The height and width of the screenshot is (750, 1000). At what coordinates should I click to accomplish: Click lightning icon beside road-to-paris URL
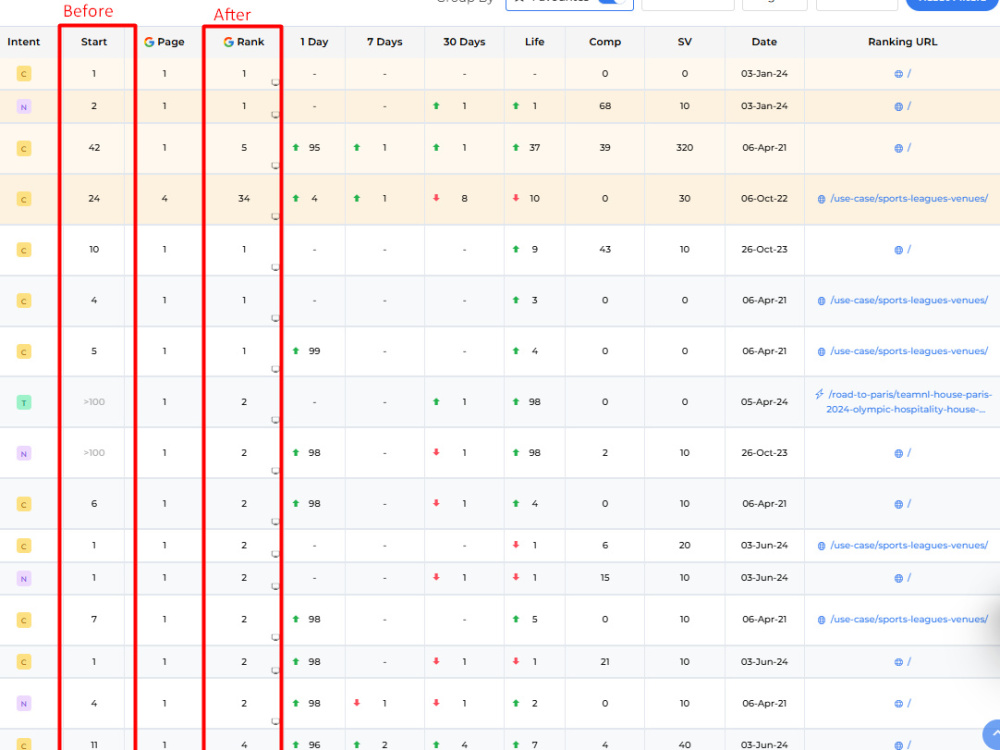(820, 394)
